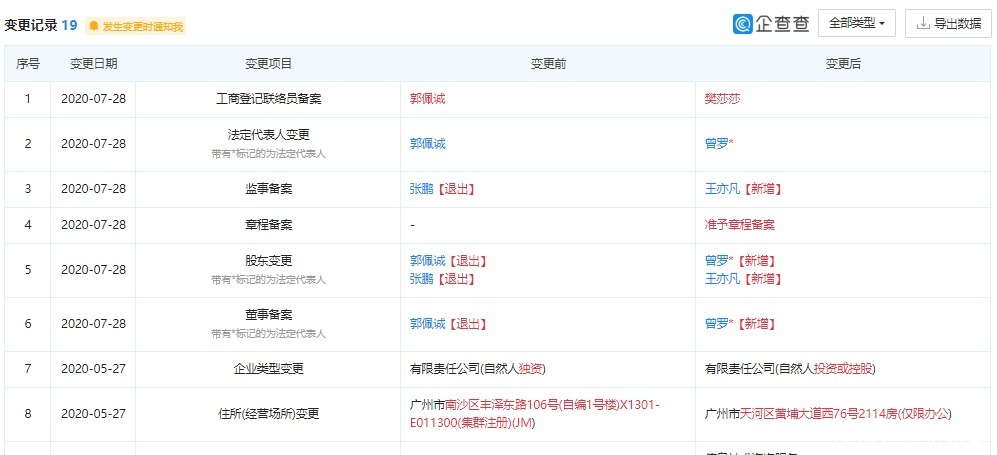Click the bell icon for change notifications
Image resolution: width=997 pixels, height=455 pixels.
[94, 26]
